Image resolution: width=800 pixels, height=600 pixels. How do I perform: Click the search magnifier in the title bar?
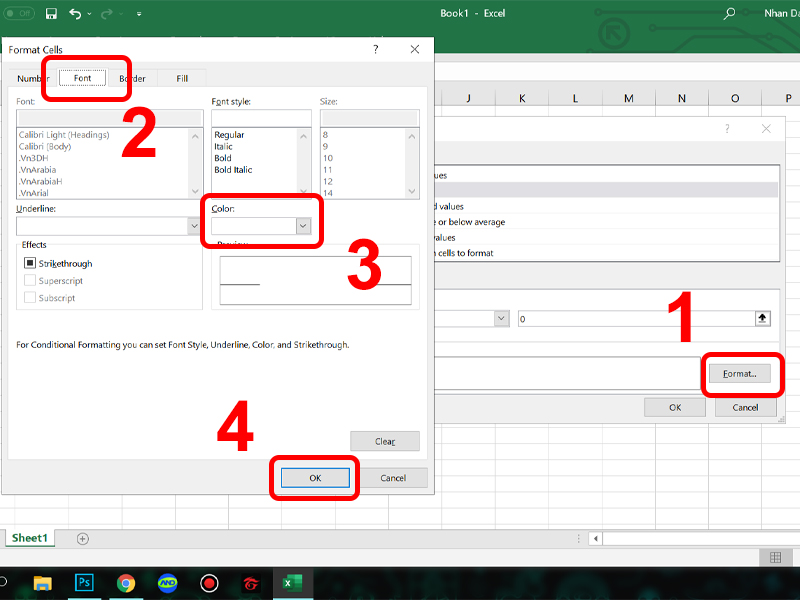(730, 14)
